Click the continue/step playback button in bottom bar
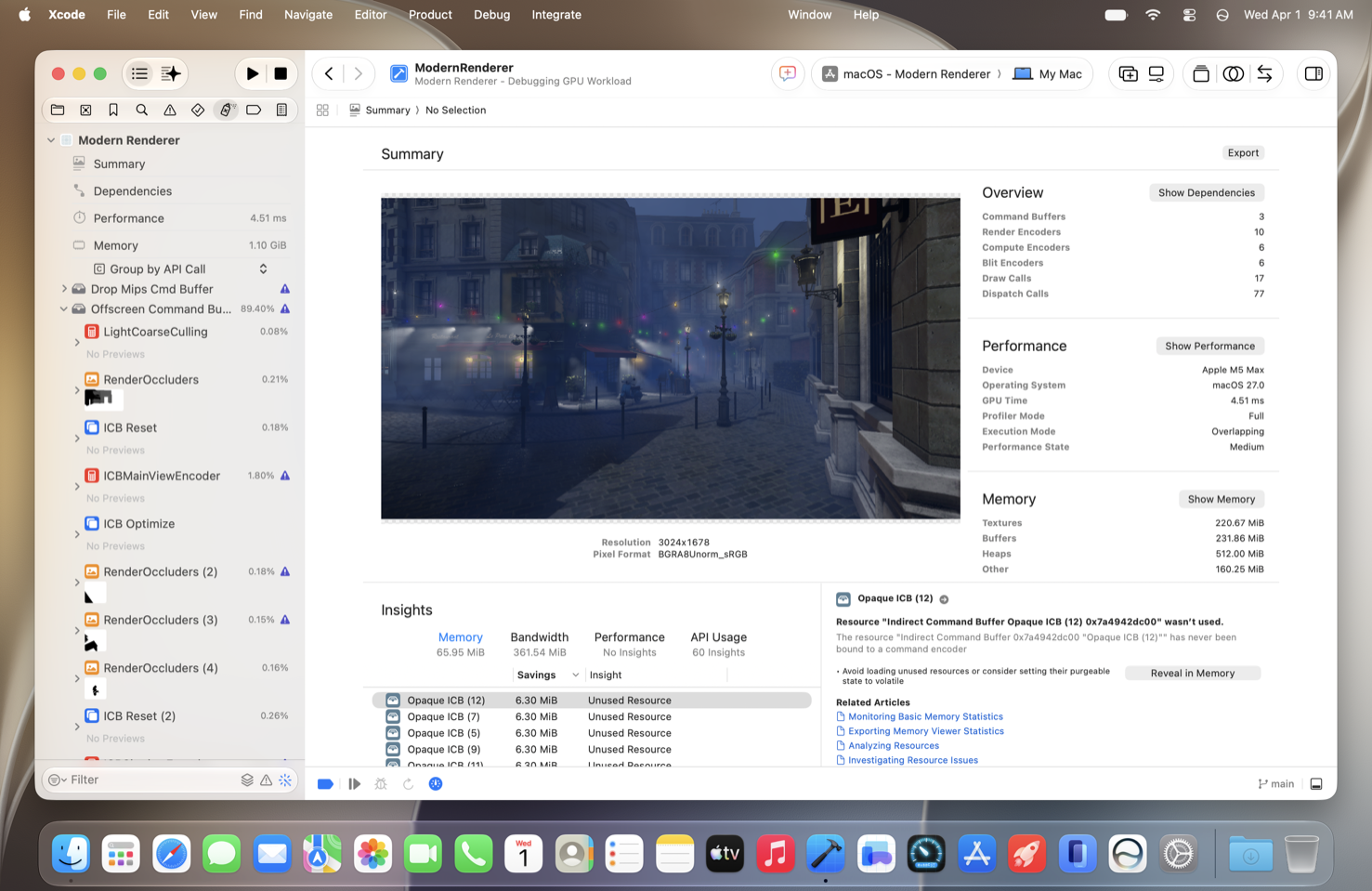1372x891 pixels. (354, 784)
